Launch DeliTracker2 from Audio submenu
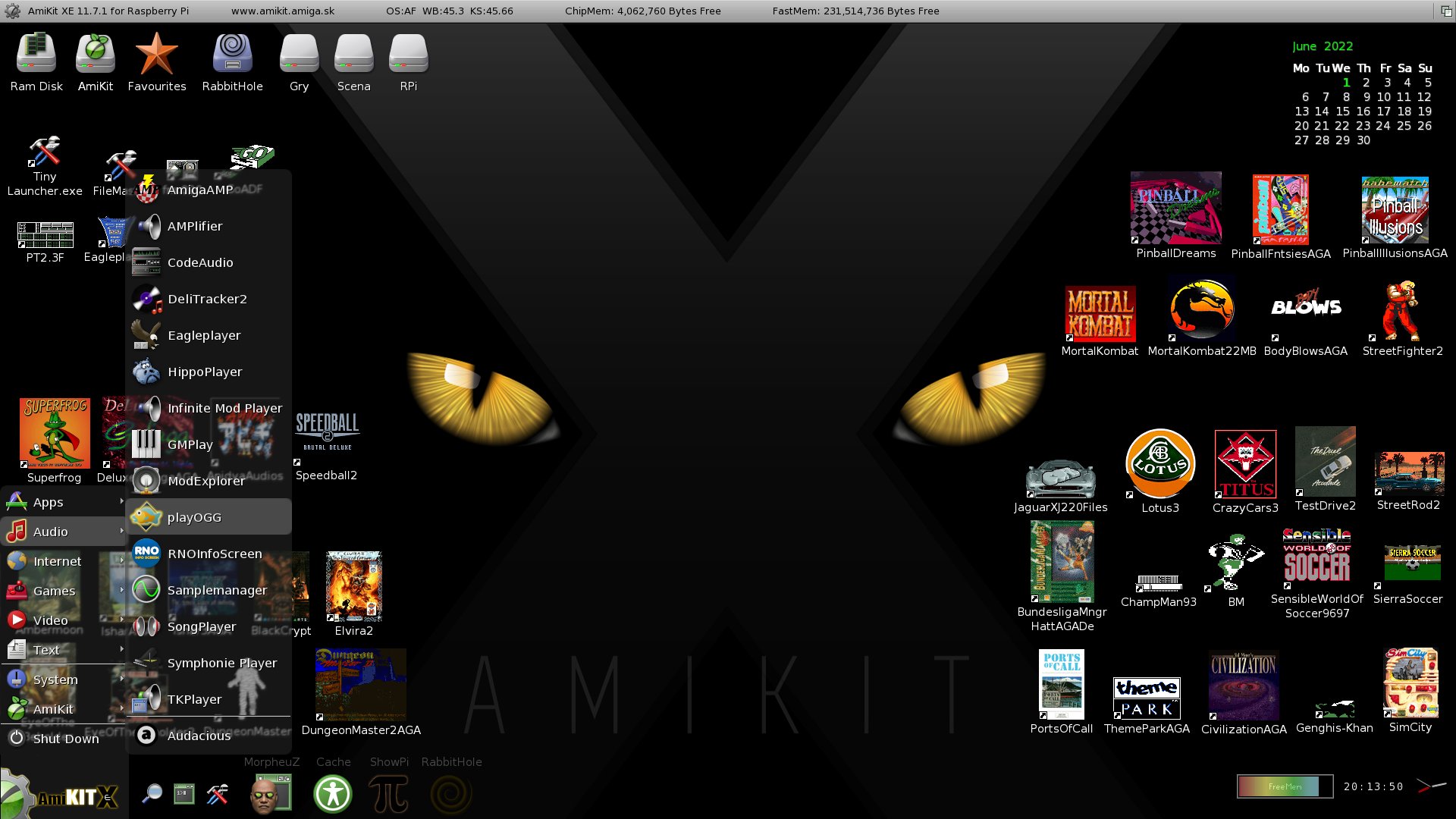This screenshot has height=819, width=1456. tap(209, 299)
